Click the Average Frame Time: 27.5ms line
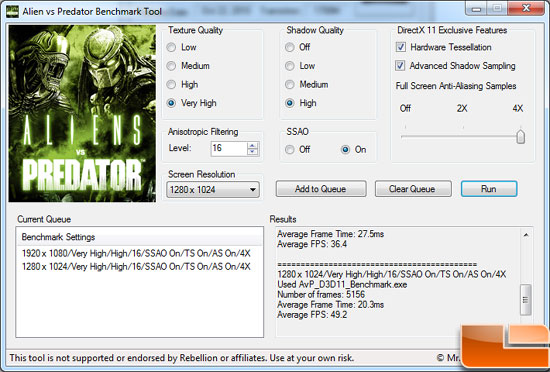The width and height of the screenshot is (550, 372). [330, 234]
